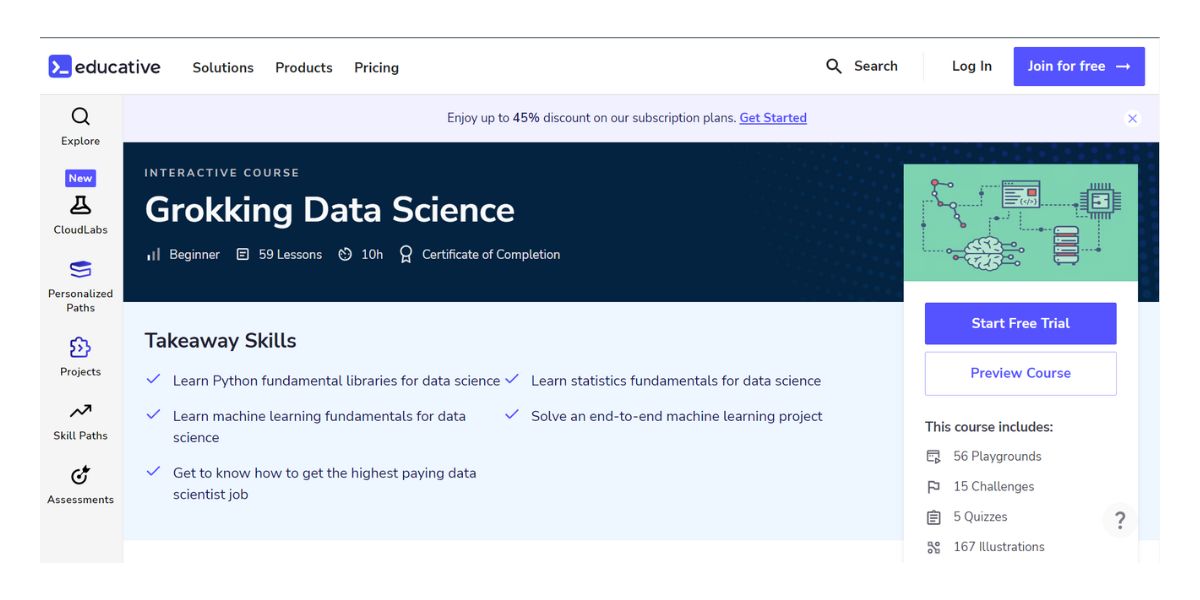The image size is (1200, 600).
Task: Click Join for free button
Action: pyautogui.click(x=1079, y=66)
